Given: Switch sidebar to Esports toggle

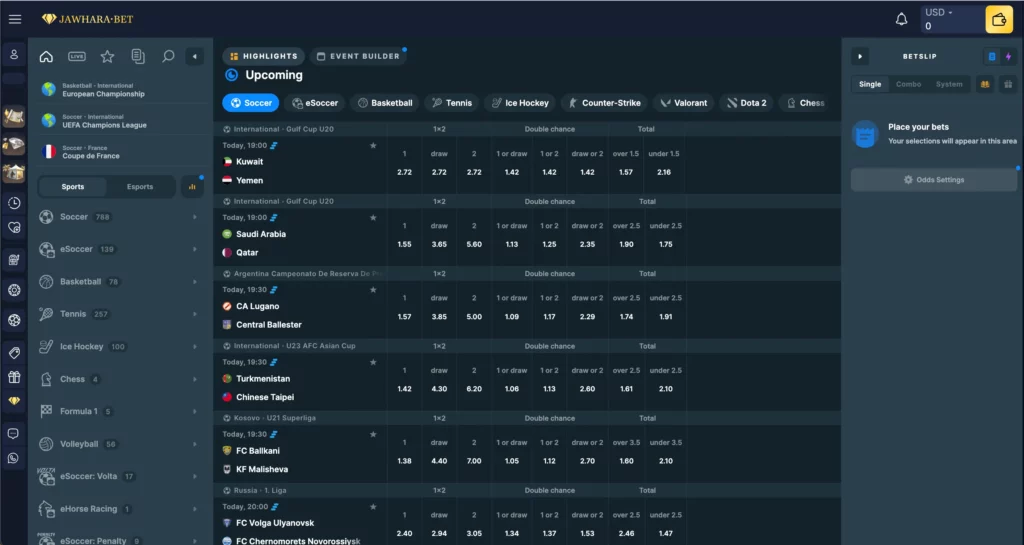Looking at the screenshot, I should pyautogui.click(x=140, y=187).
